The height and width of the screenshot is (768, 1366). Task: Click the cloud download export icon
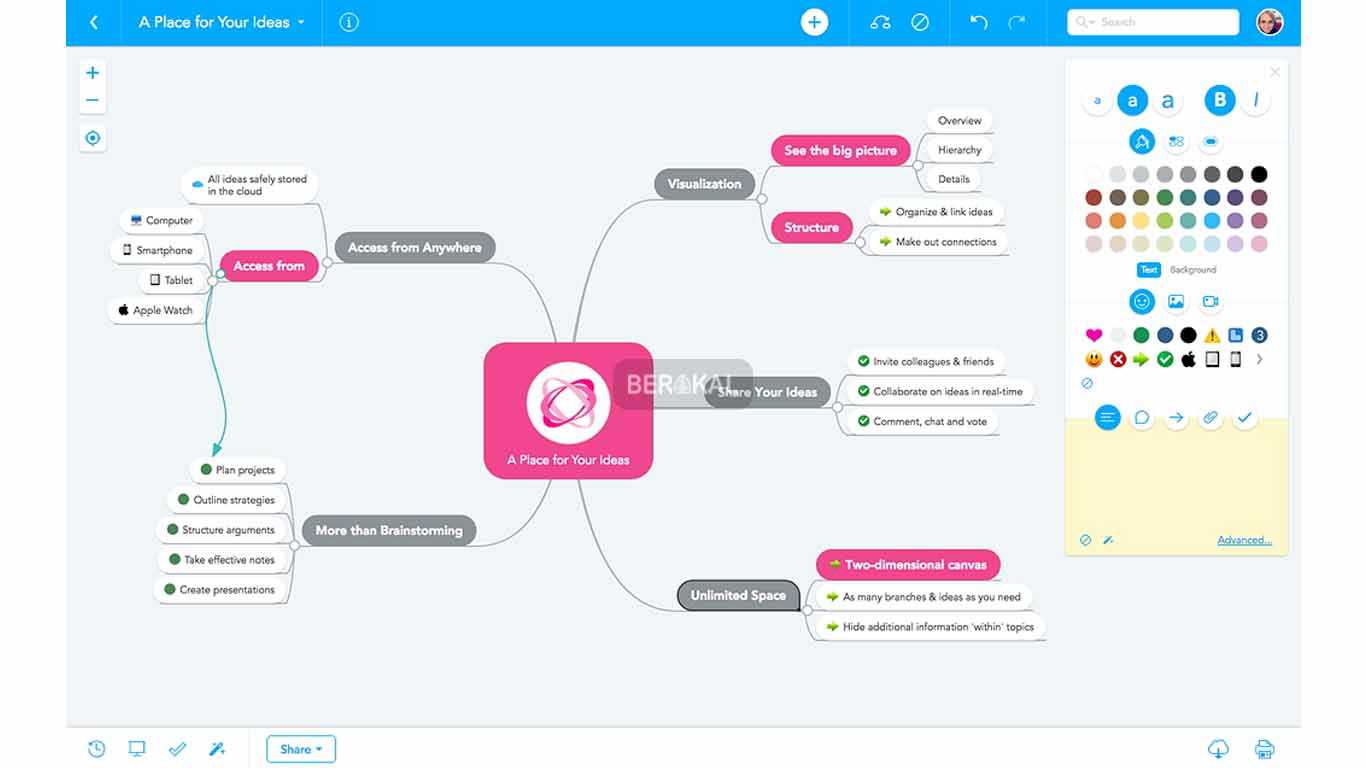point(1218,749)
